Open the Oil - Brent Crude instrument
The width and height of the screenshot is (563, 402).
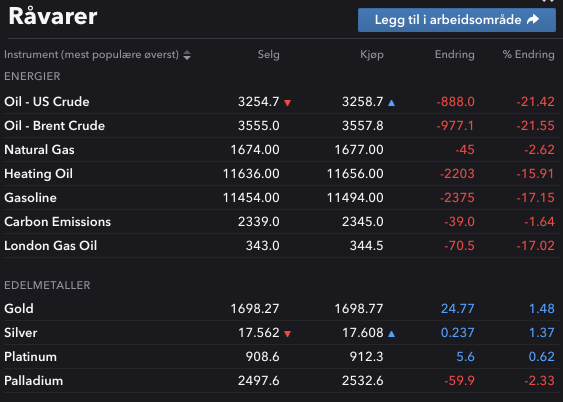(55, 126)
